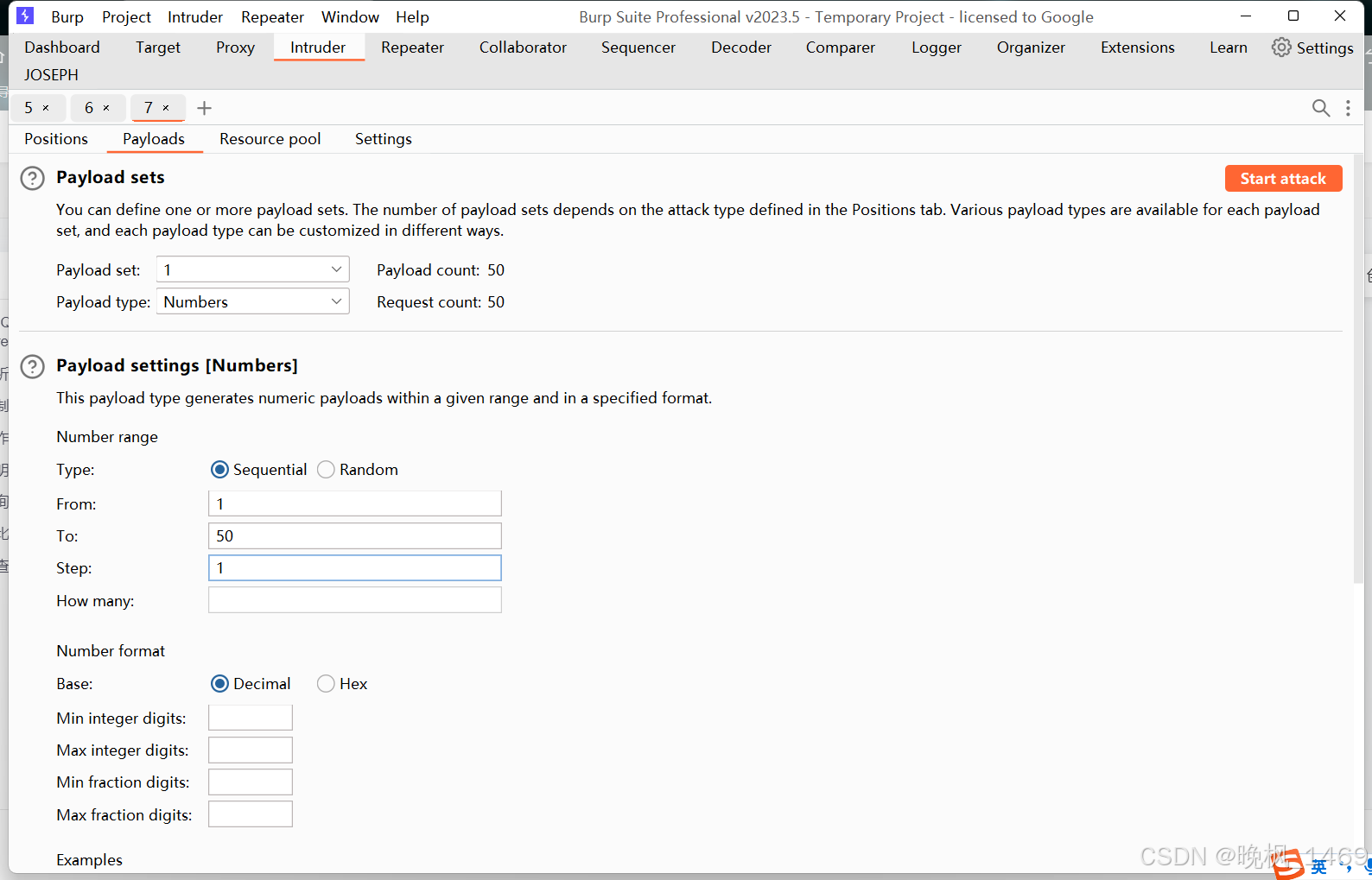1372x880 pixels.
Task: Click the Max integer digits field
Action: pos(251,750)
